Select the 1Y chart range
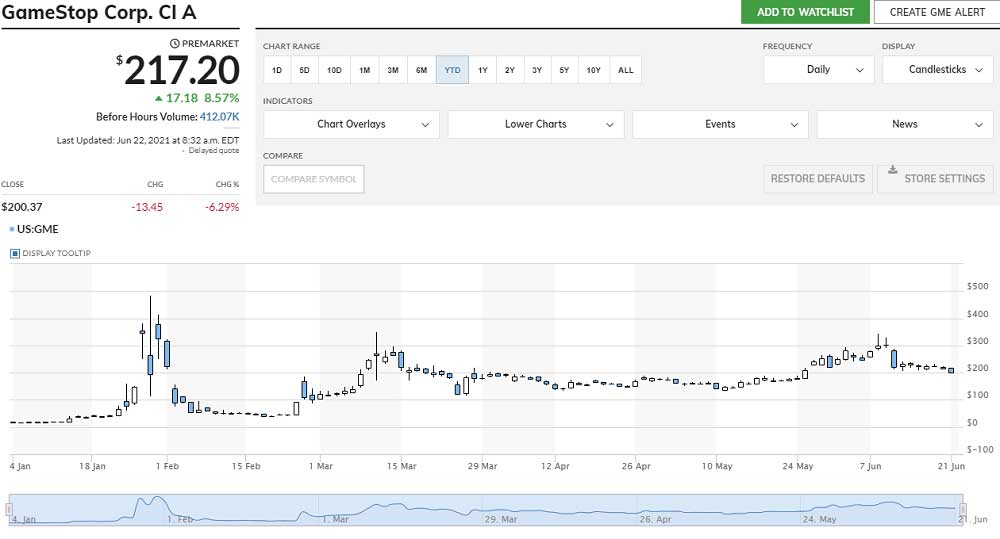This screenshot has height=539, width=1000. [483, 70]
